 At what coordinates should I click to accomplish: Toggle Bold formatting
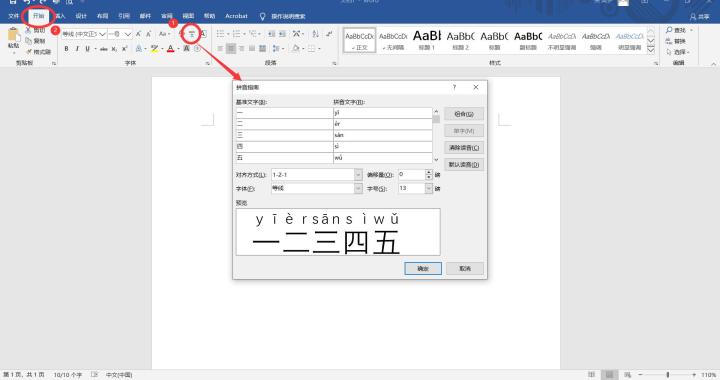tap(67, 49)
